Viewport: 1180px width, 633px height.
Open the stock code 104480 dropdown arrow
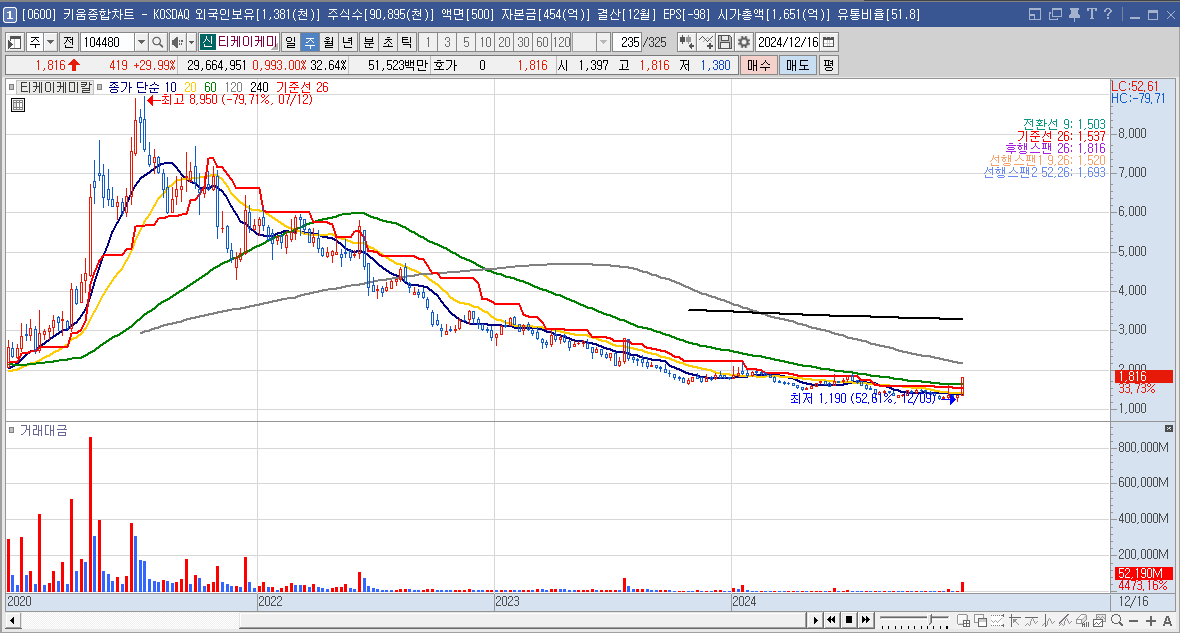141,42
